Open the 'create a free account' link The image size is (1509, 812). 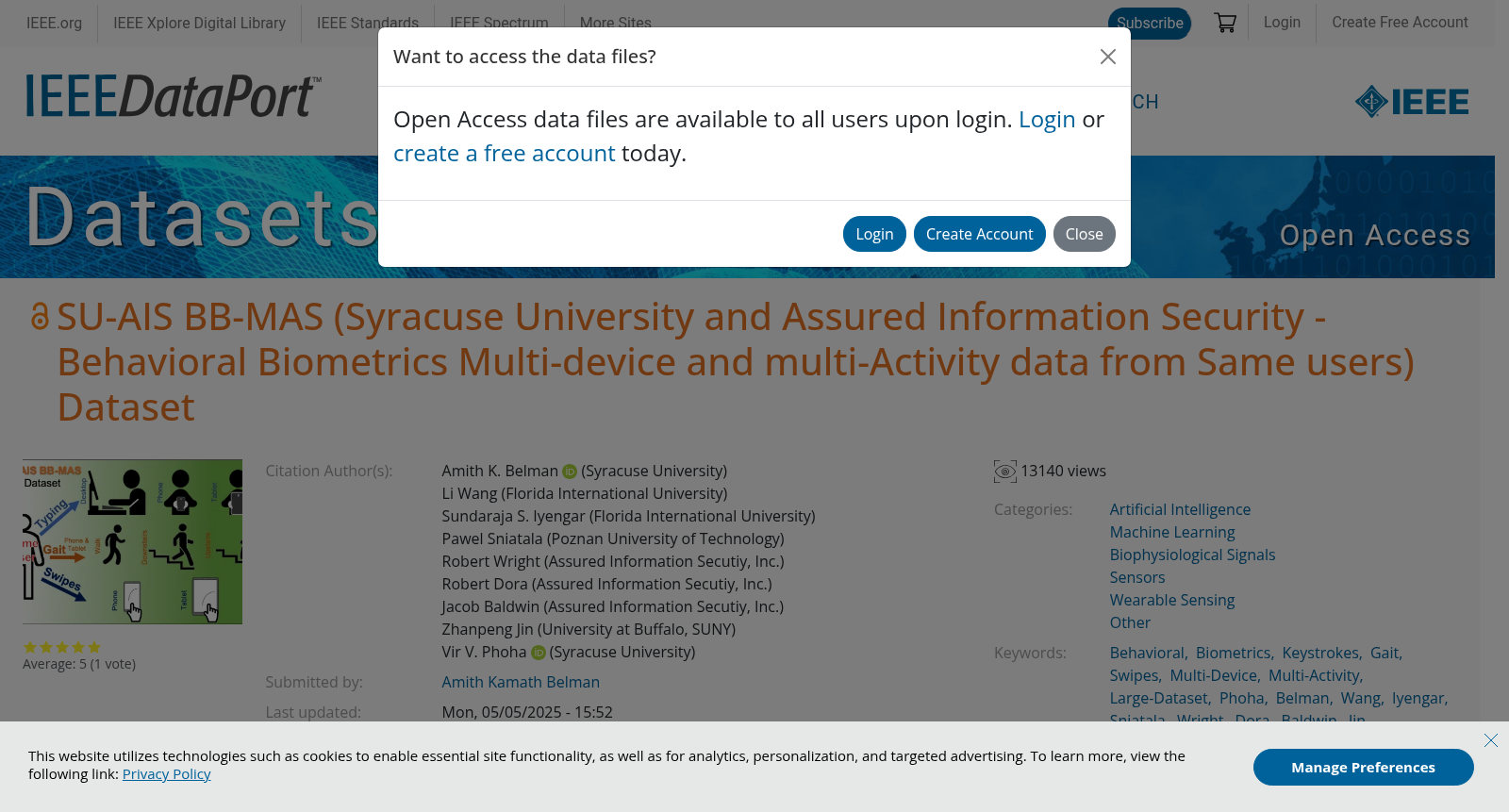click(504, 153)
